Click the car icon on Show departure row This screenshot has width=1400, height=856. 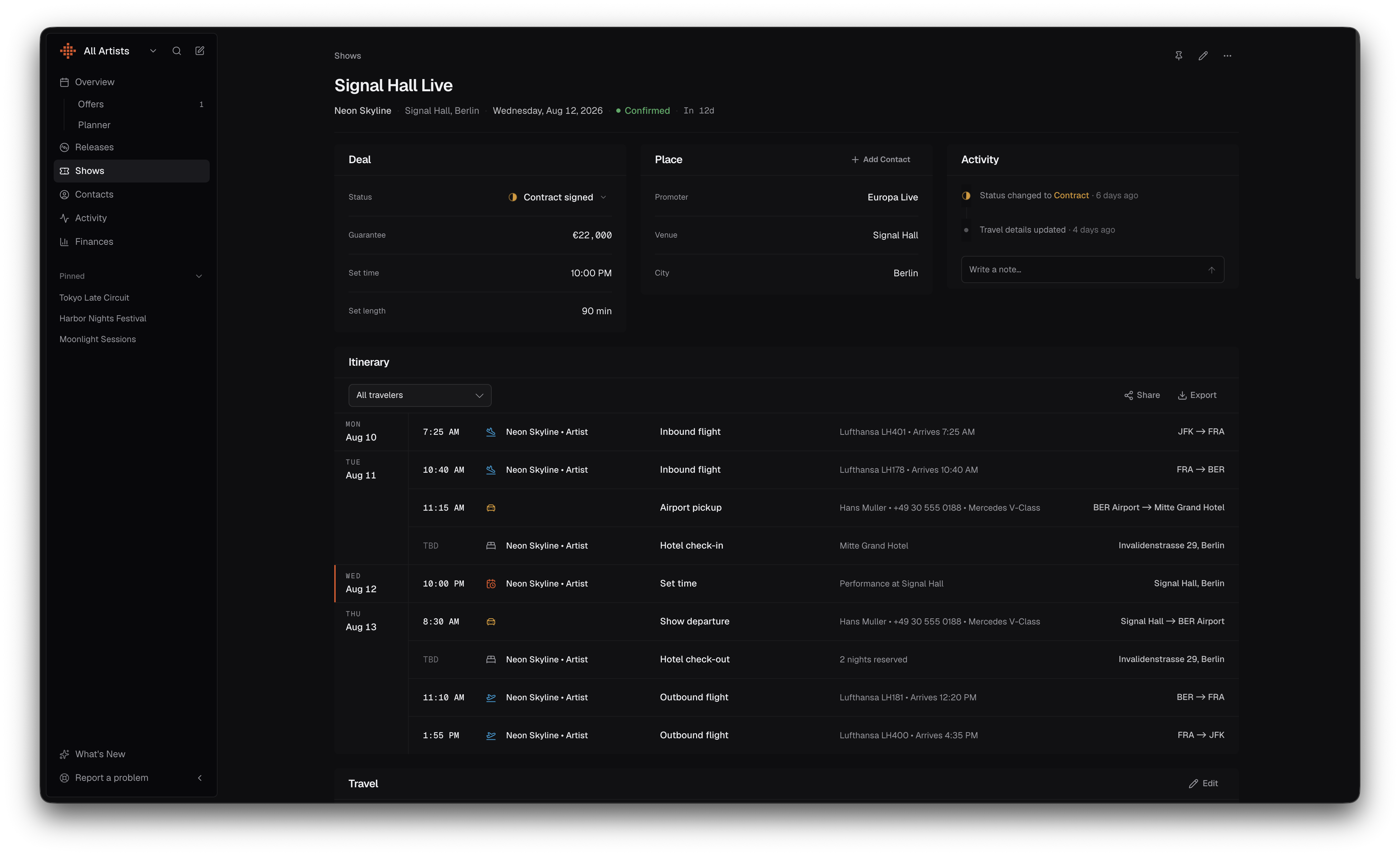(491, 622)
